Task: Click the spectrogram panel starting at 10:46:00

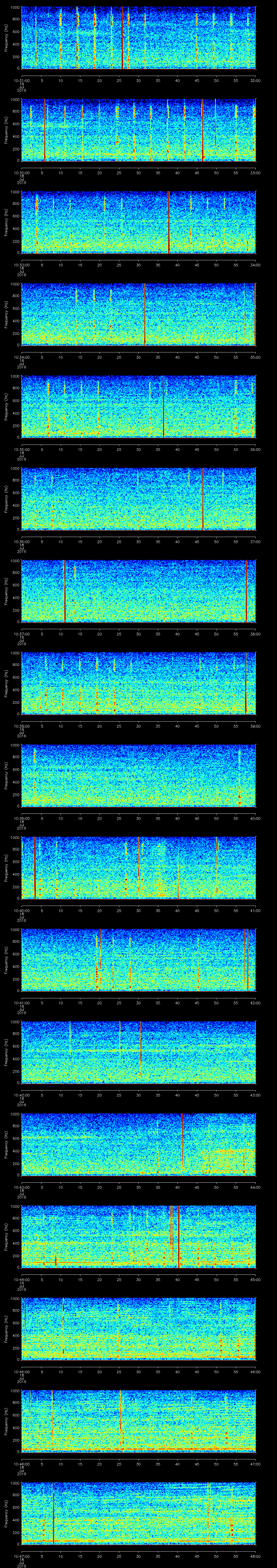Action: click(x=138, y=1421)
